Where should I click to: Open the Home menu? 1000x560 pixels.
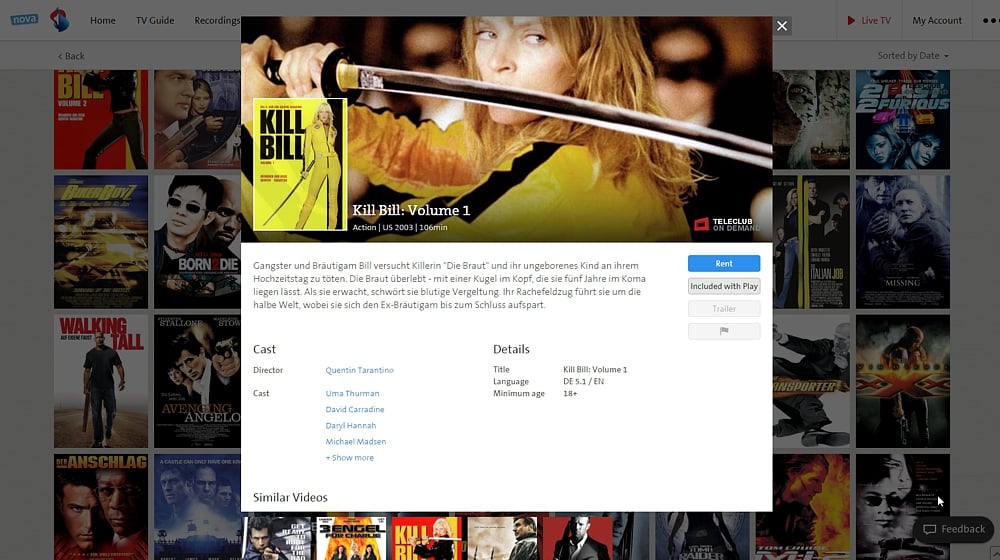click(103, 20)
